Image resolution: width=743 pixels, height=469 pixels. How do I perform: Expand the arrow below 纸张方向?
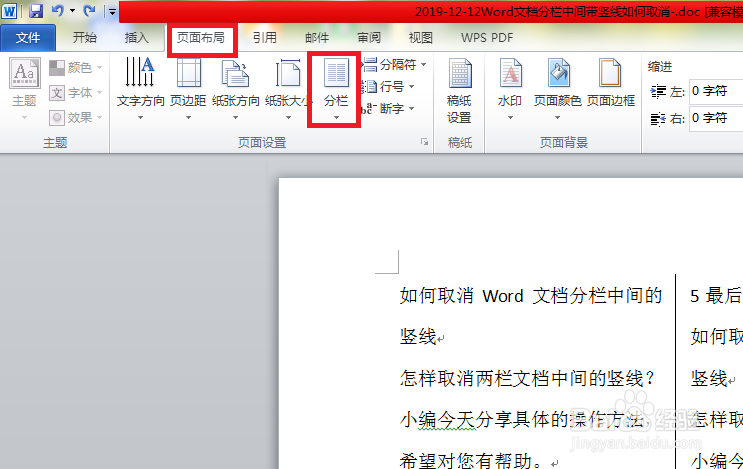pyautogui.click(x=236, y=117)
